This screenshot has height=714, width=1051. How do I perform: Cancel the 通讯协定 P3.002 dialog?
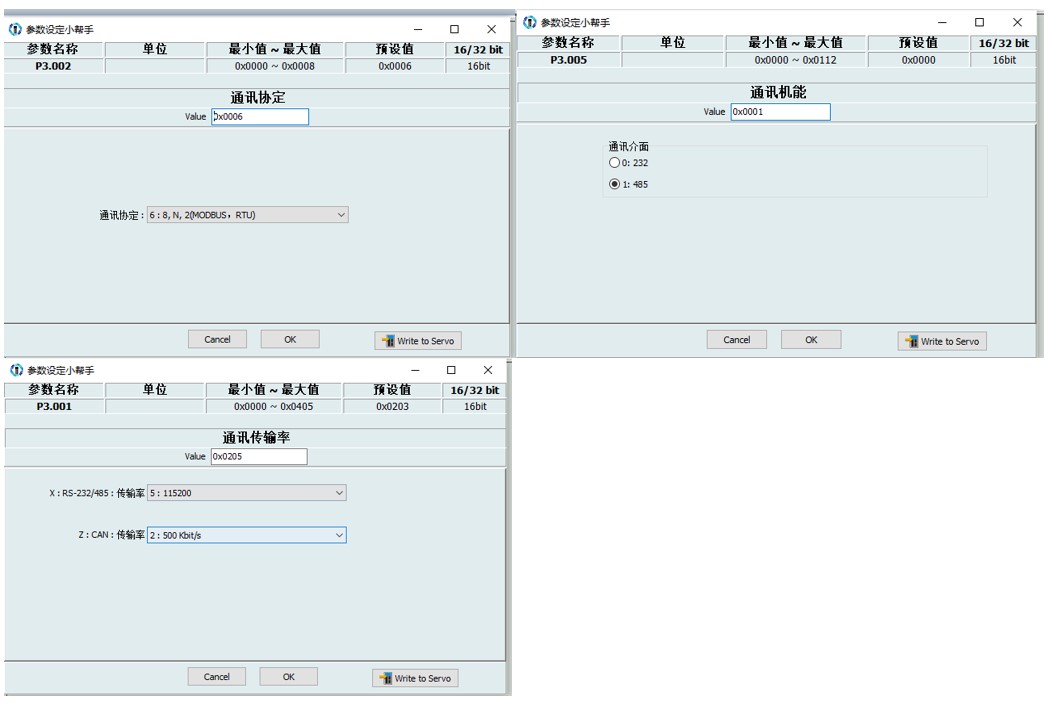tap(217, 340)
